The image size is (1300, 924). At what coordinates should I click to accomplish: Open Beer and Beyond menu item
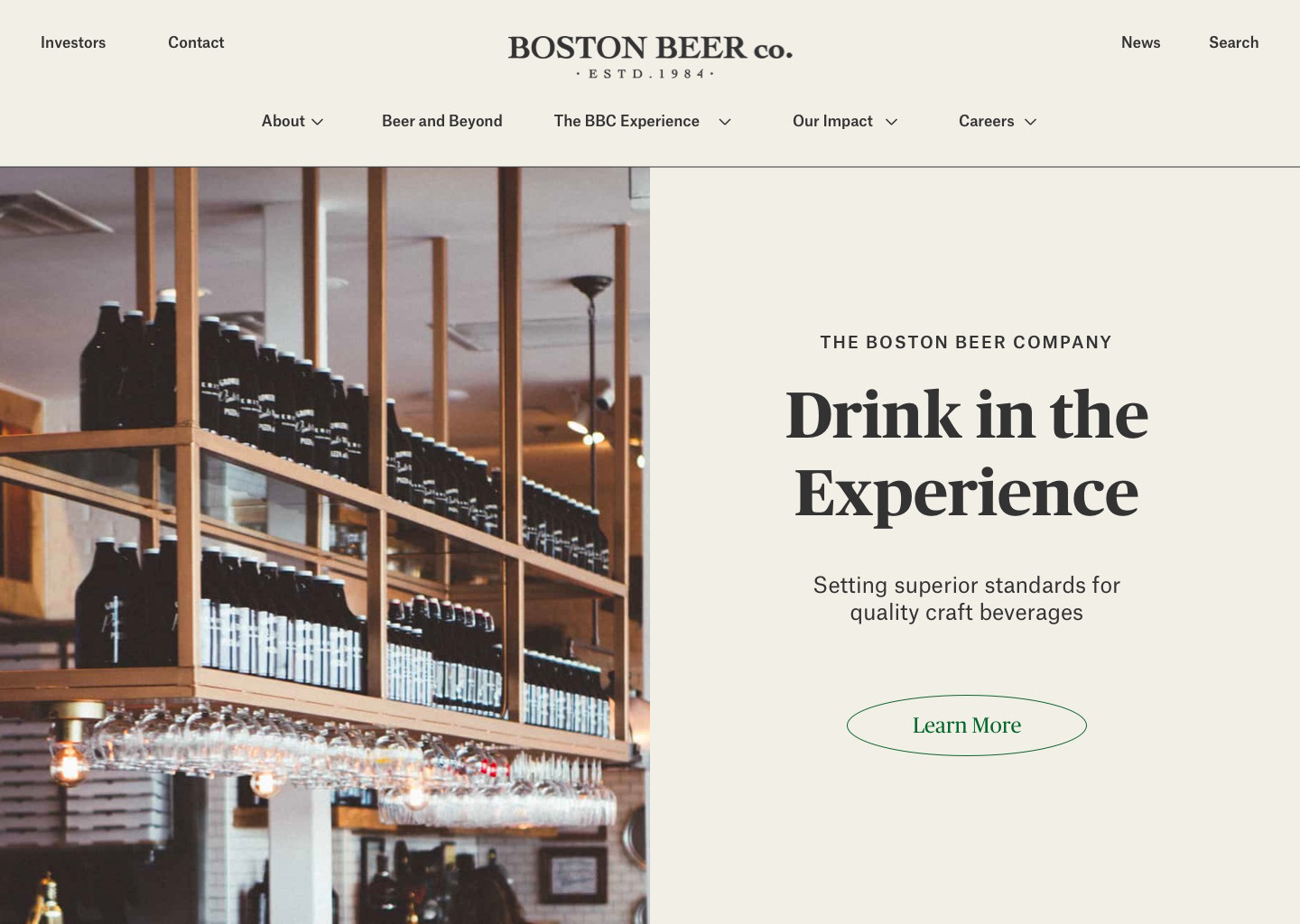click(x=441, y=121)
